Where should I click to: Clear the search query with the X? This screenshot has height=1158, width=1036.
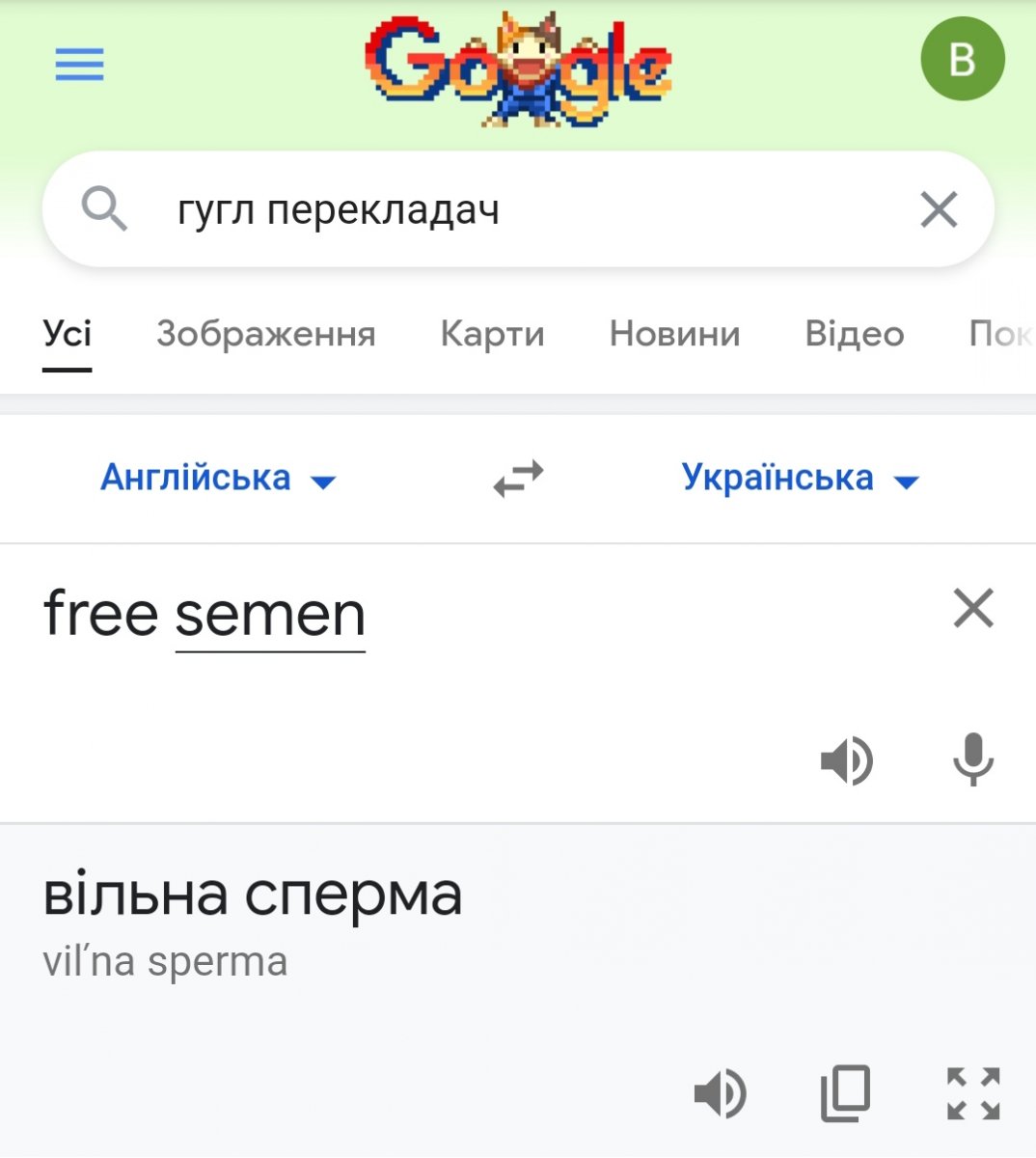939,209
